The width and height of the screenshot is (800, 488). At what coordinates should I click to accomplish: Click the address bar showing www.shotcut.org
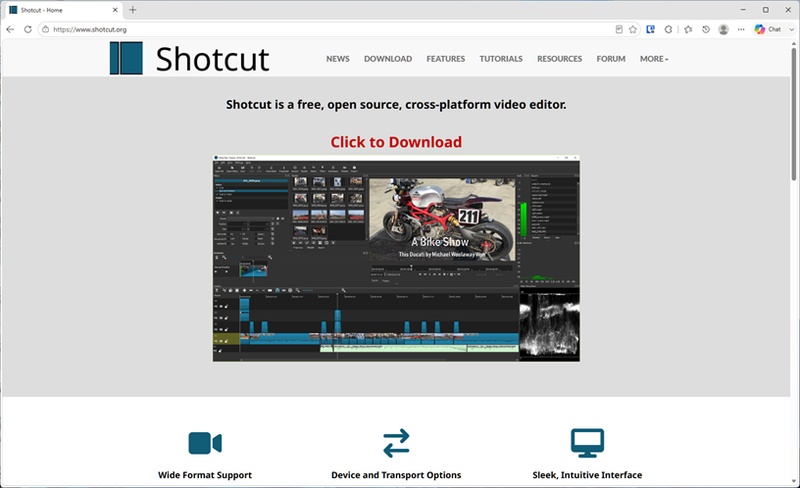point(327,29)
